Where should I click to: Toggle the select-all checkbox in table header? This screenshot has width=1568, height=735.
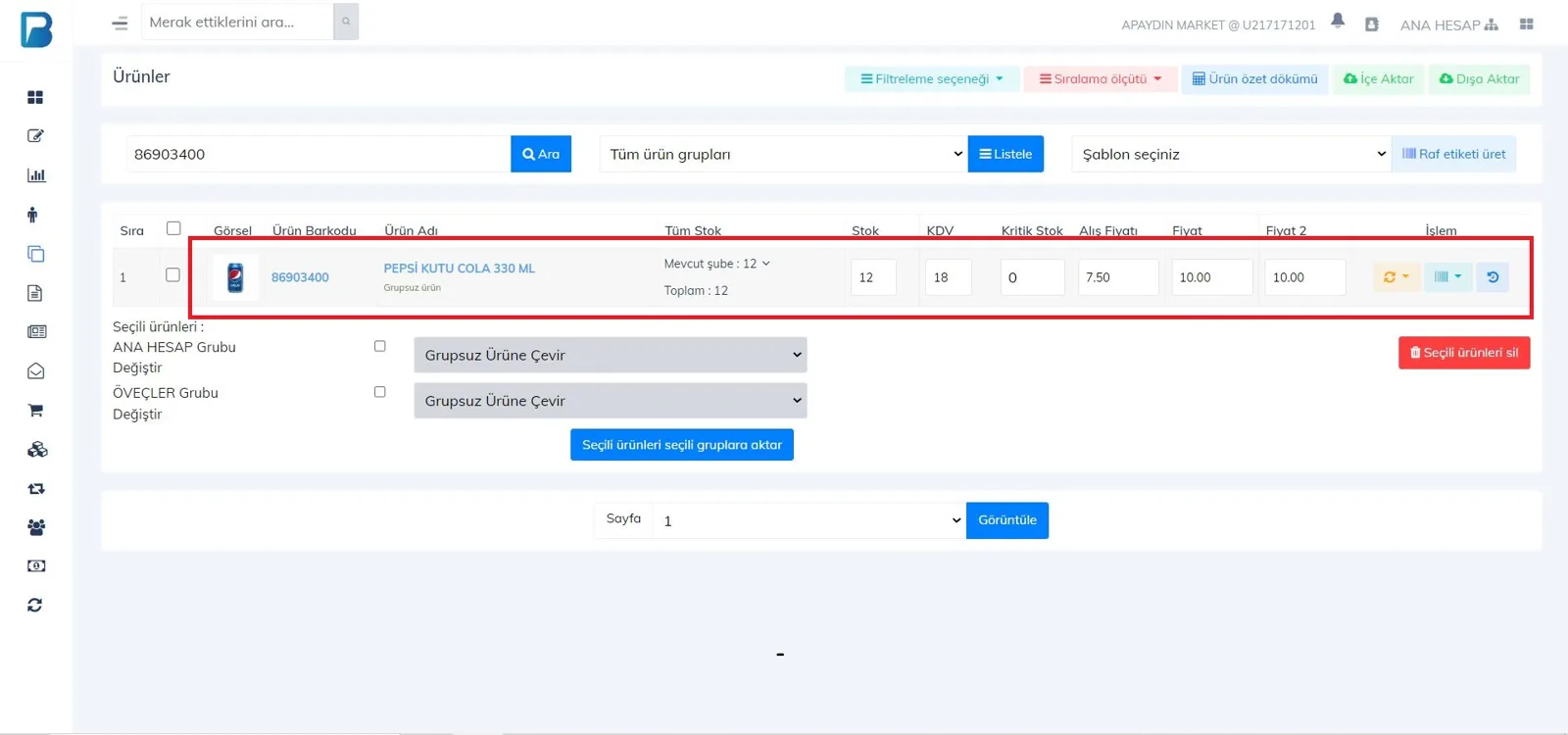pyautogui.click(x=173, y=228)
